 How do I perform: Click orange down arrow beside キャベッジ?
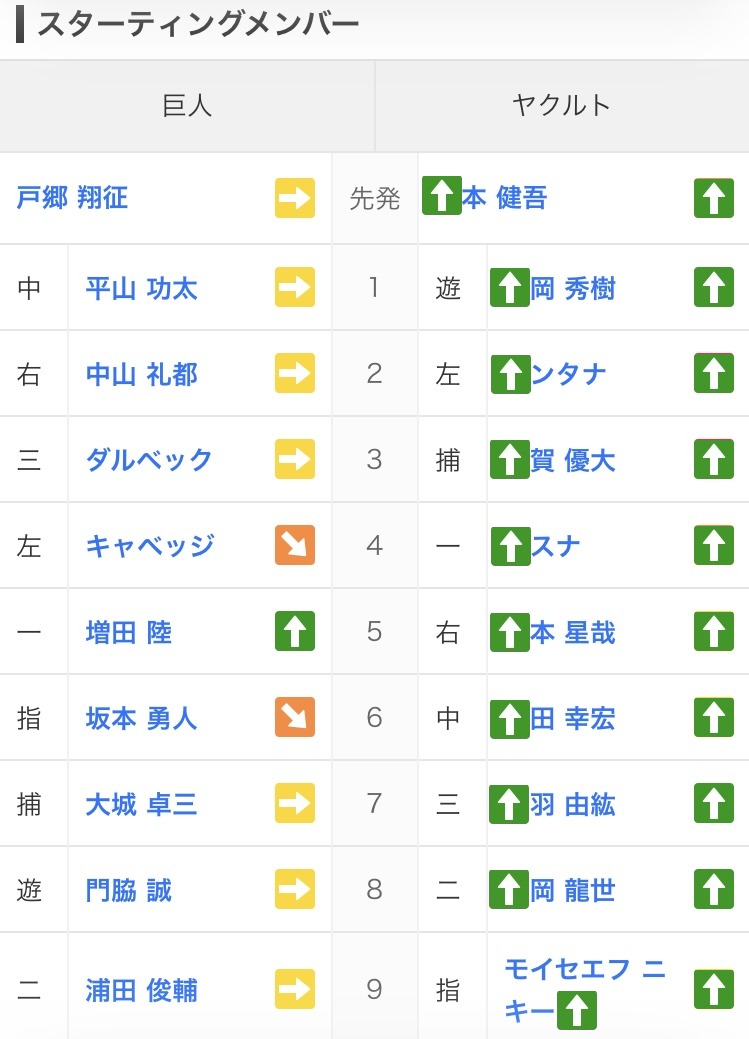295,545
